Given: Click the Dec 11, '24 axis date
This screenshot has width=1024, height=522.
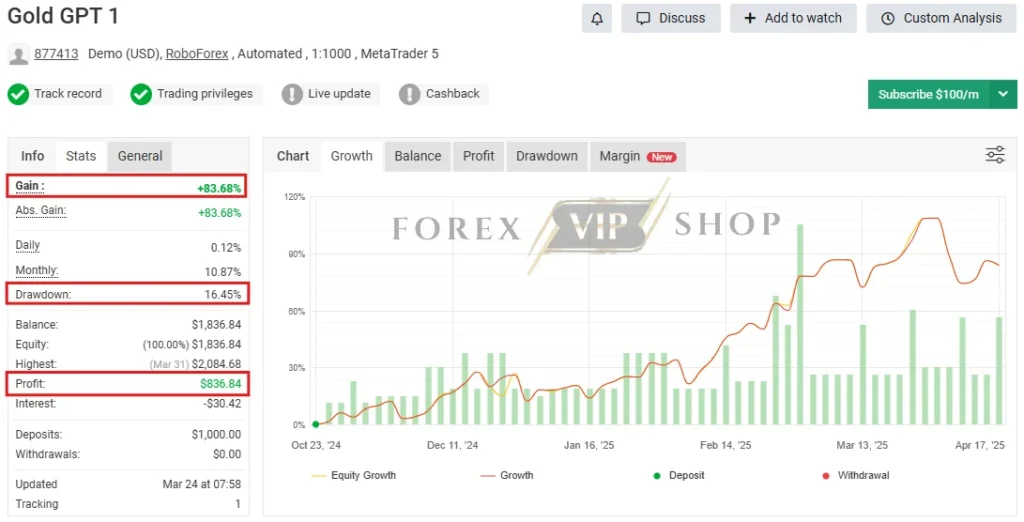Looking at the screenshot, I should point(453,446).
